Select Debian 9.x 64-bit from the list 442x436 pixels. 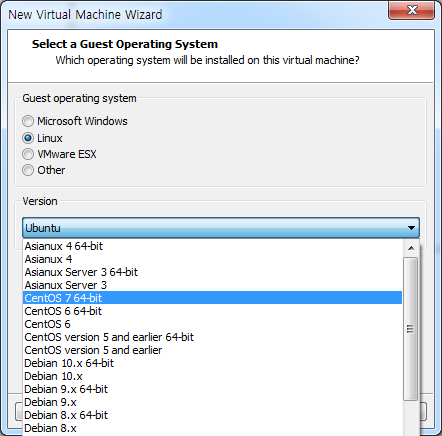point(212,389)
